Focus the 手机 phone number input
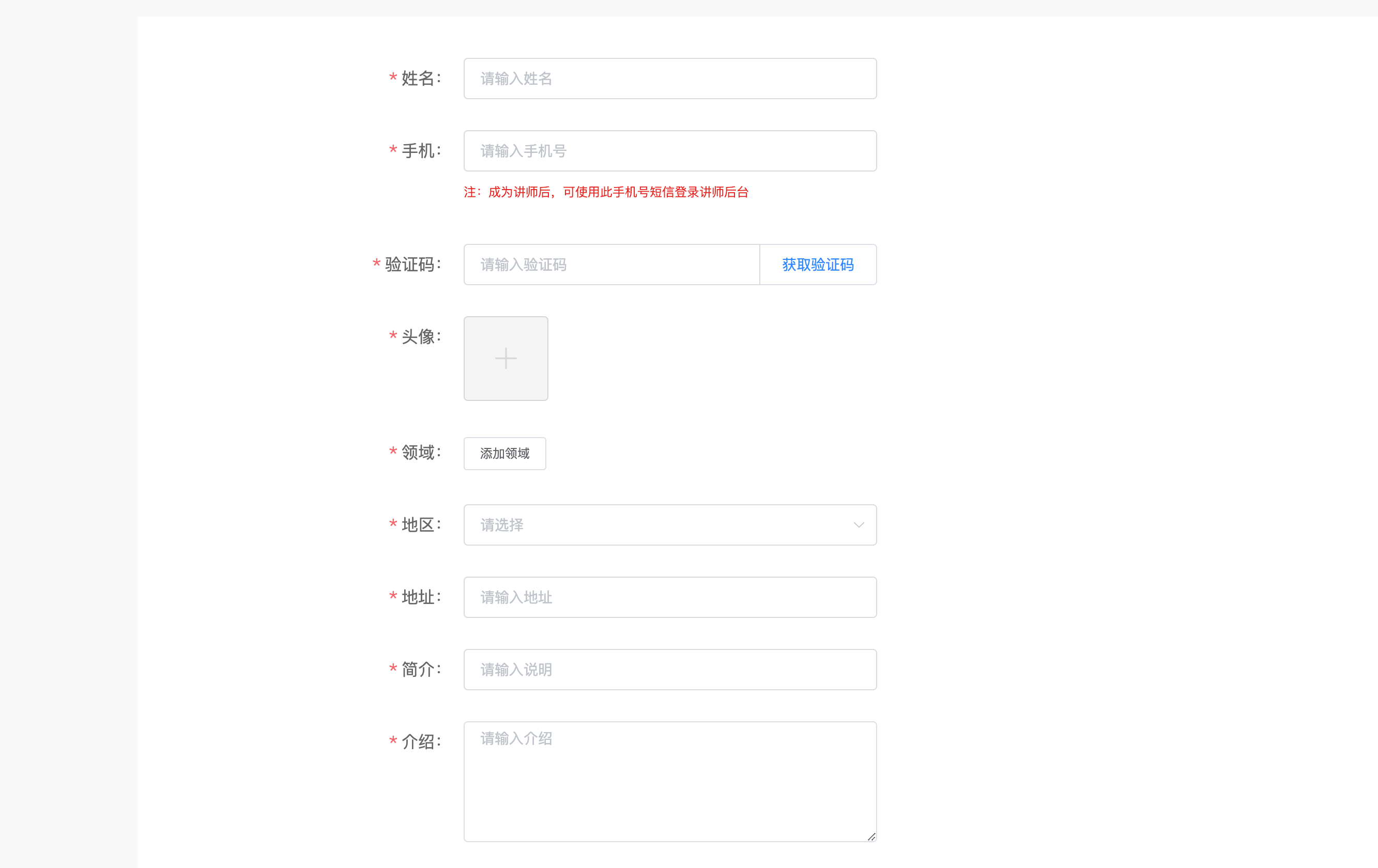 click(669, 151)
